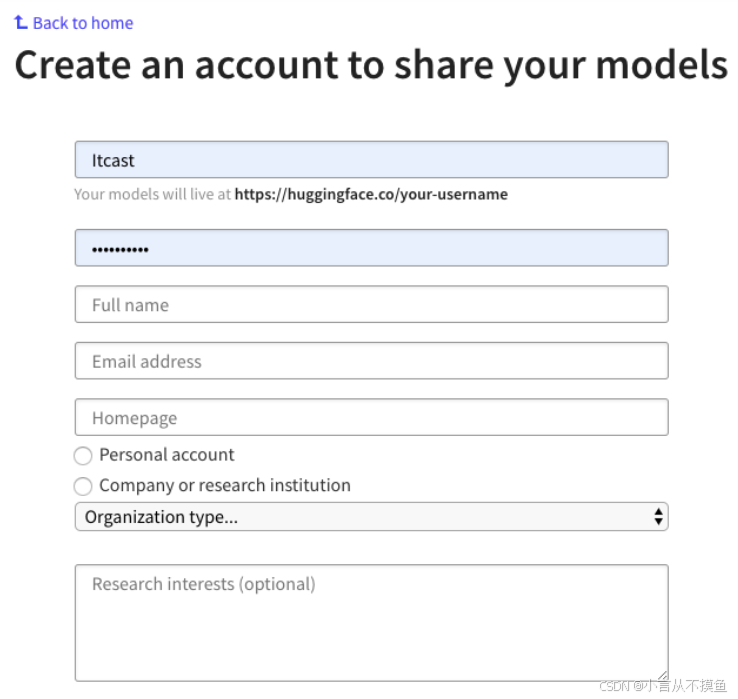738x699 pixels.
Task: Click the password dots in the second field
Action: tap(120, 249)
